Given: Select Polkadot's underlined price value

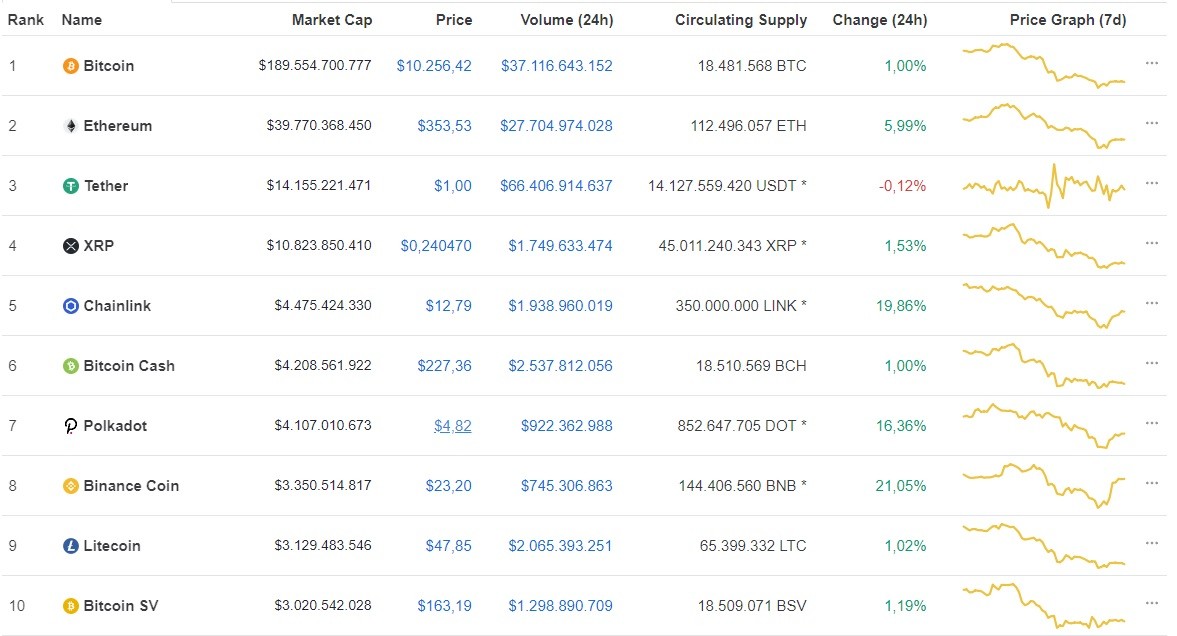Looking at the screenshot, I should pyautogui.click(x=453, y=425).
